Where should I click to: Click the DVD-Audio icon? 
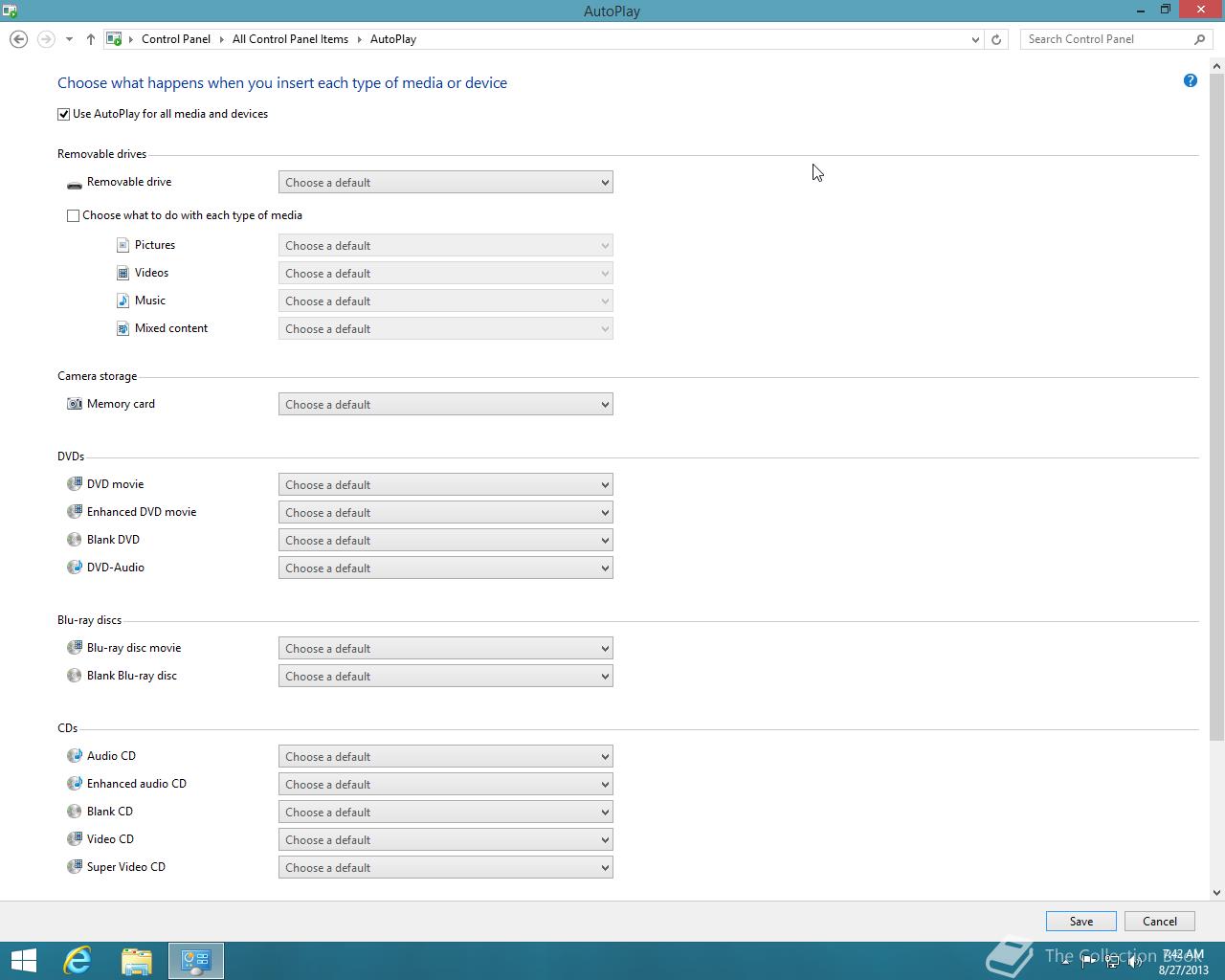75,568
